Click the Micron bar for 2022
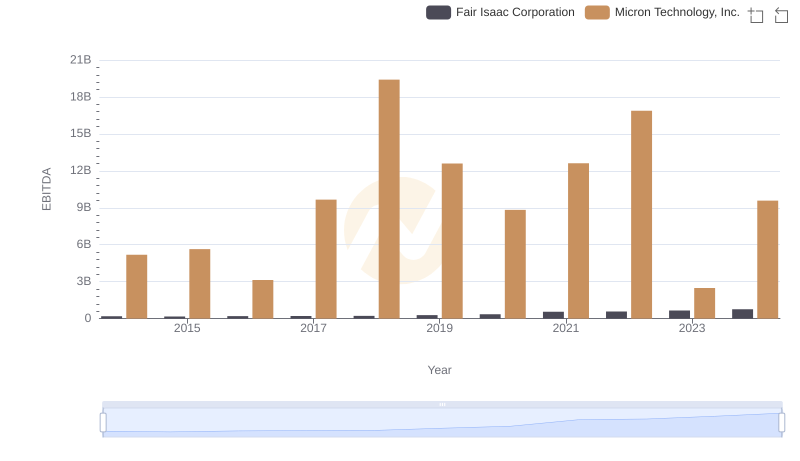The width and height of the screenshot is (800, 461). 641,215
